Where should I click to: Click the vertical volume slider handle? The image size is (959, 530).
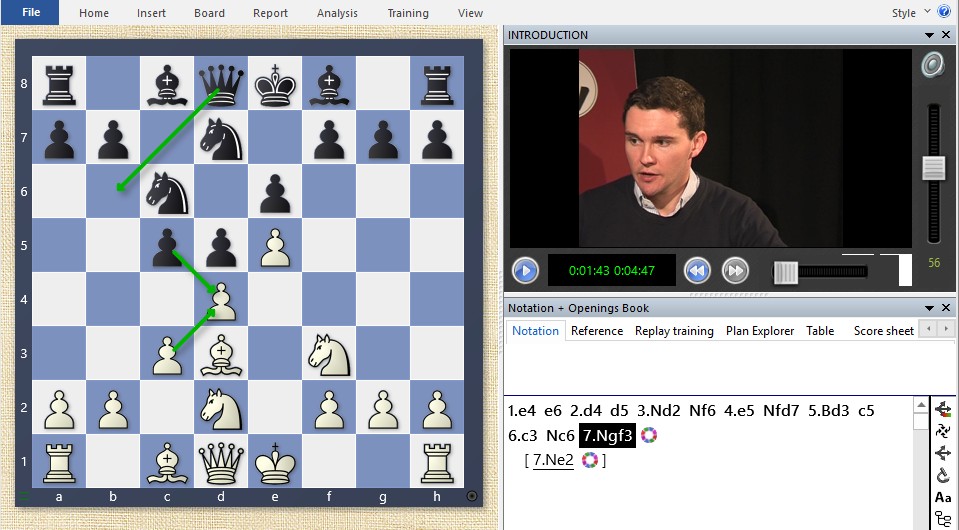point(934,168)
